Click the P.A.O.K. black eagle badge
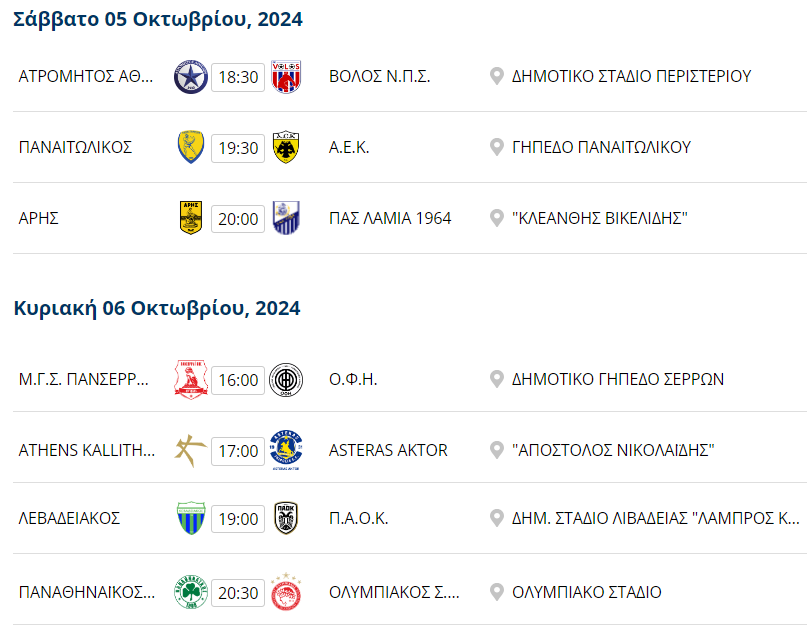Viewport: 807px width, 641px height. pos(286,518)
